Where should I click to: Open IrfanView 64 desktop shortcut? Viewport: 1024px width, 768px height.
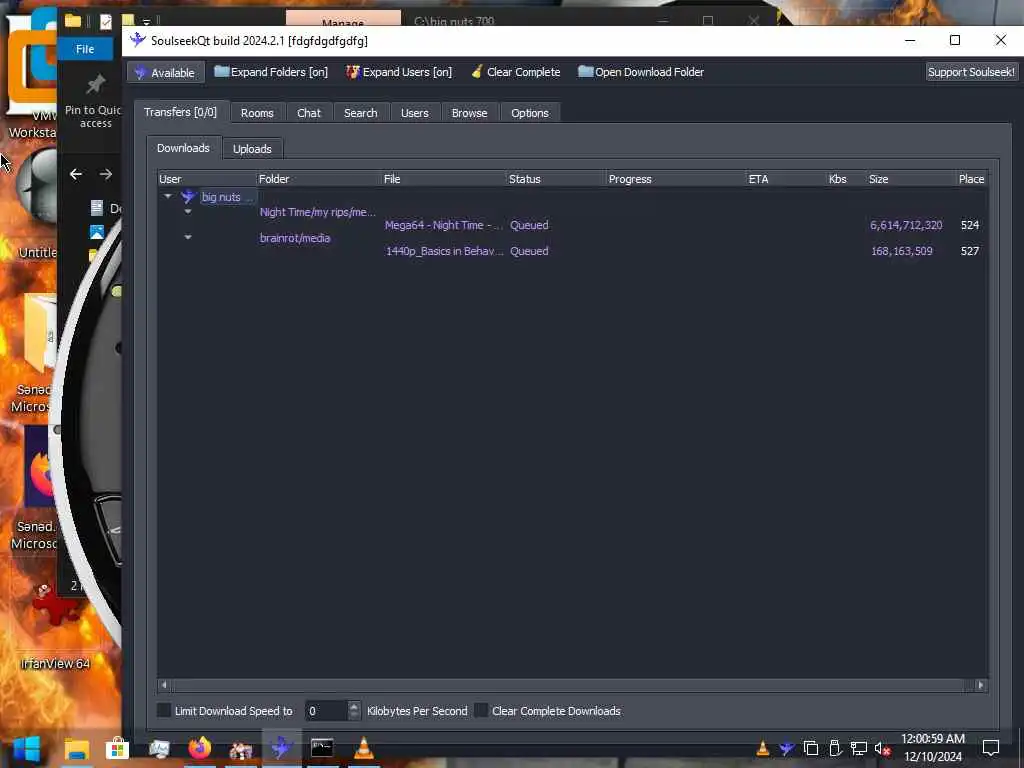point(56,625)
